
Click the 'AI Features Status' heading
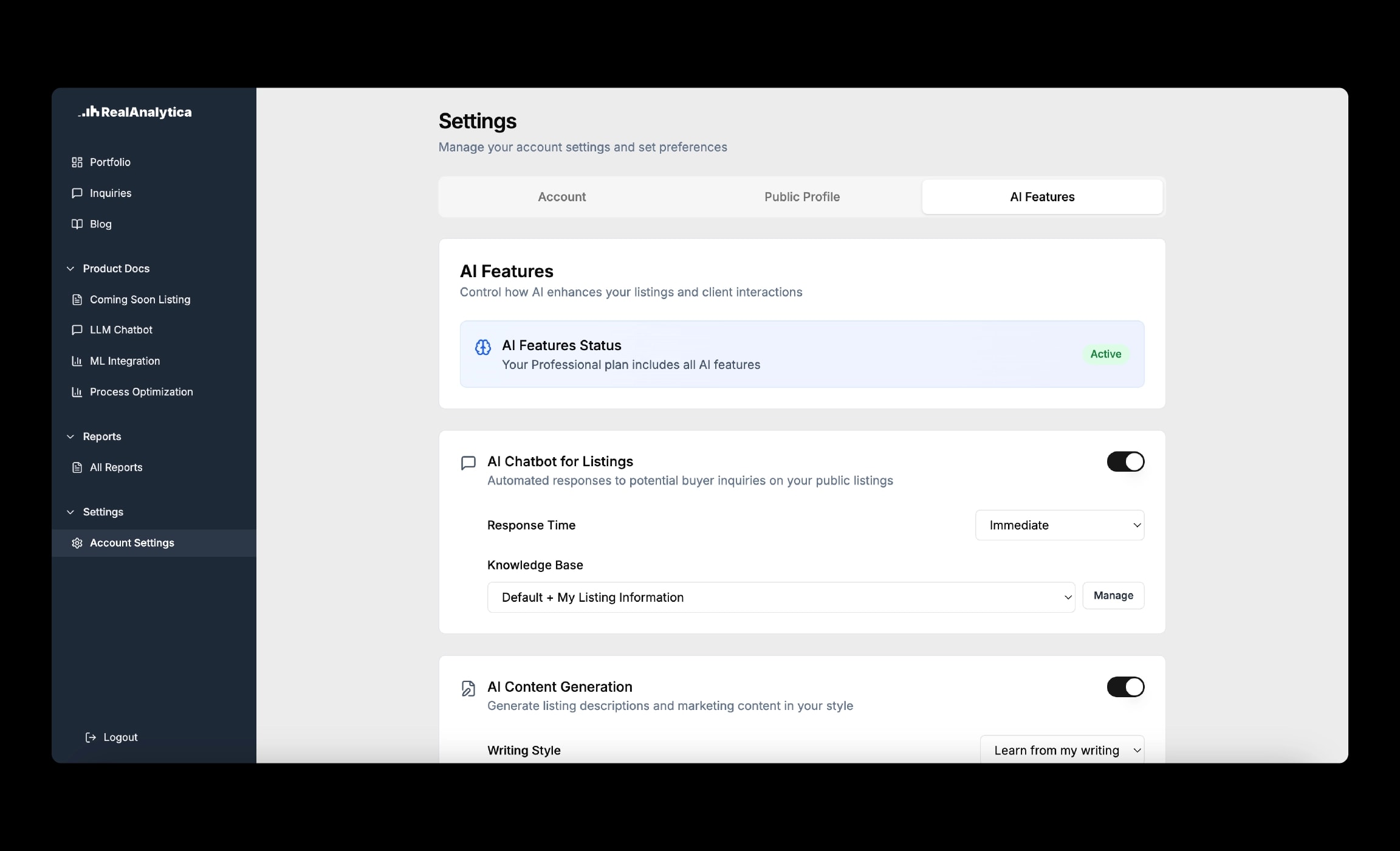coord(561,345)
